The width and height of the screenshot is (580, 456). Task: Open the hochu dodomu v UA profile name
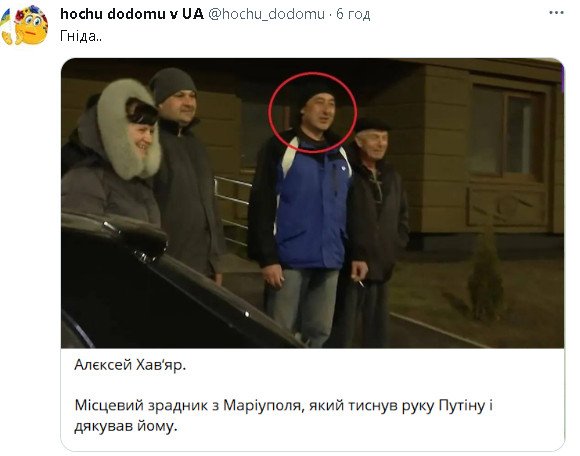132,14
